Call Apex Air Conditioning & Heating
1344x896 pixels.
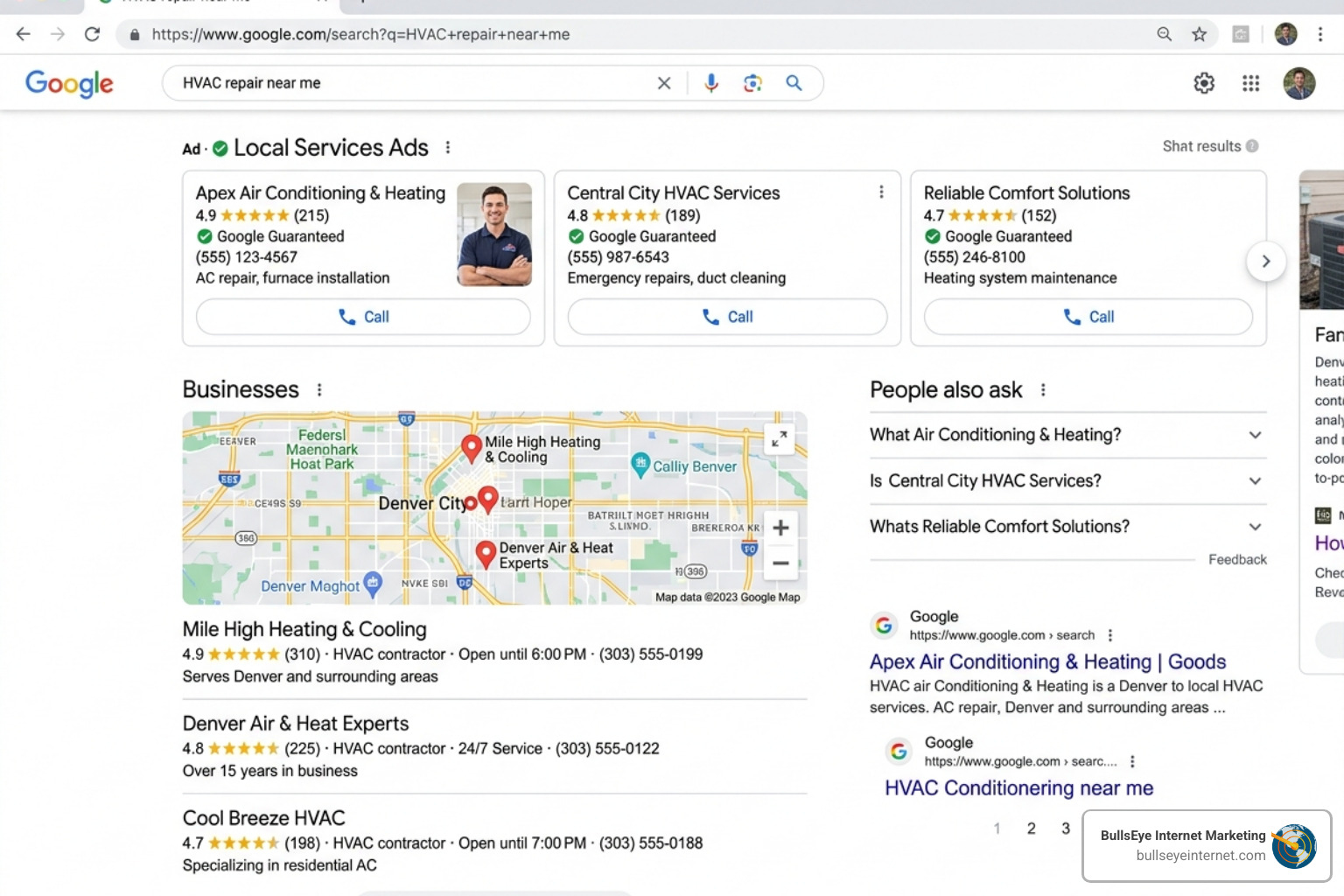363,317
